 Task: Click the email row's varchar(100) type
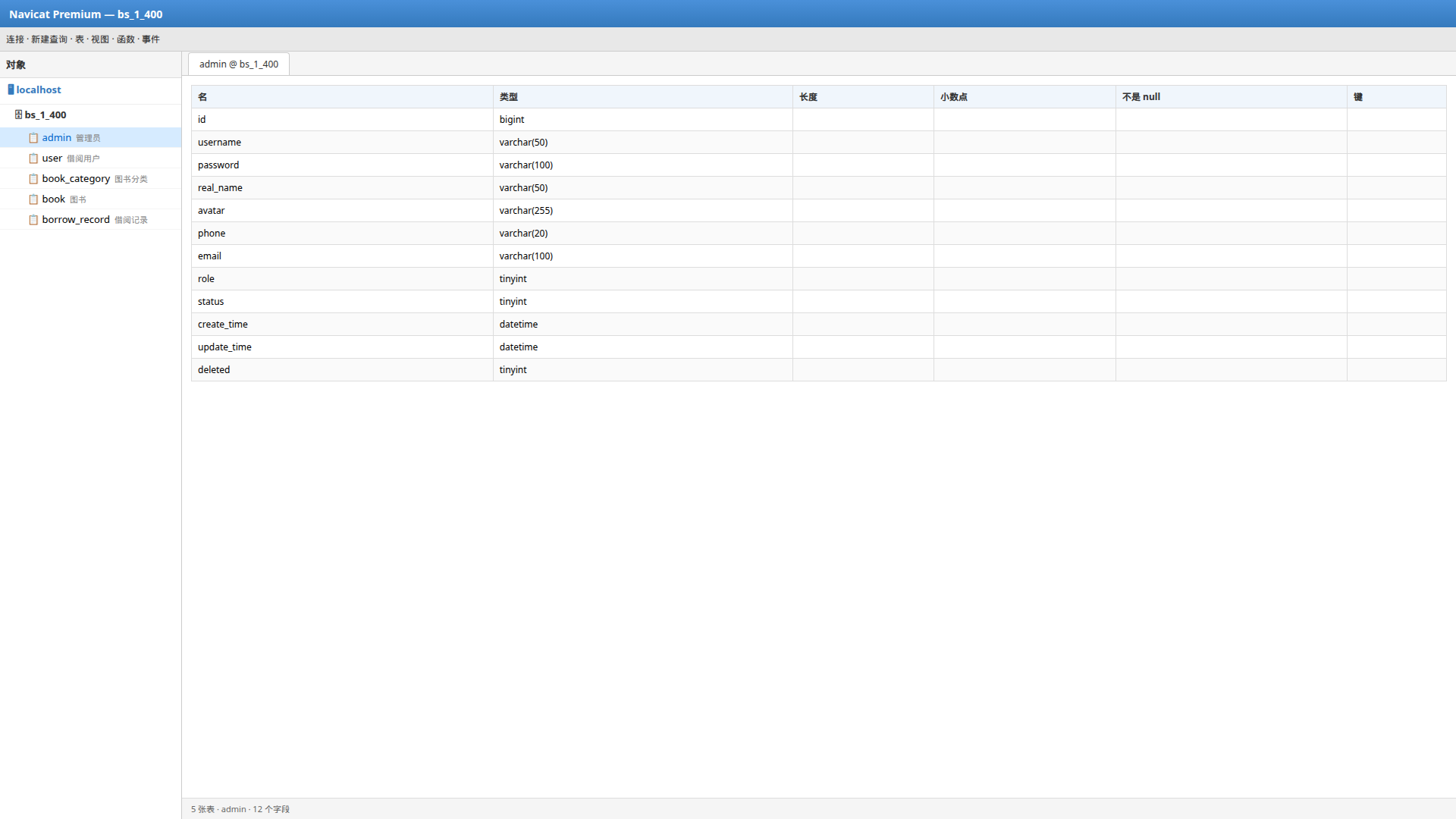point(643,256)
